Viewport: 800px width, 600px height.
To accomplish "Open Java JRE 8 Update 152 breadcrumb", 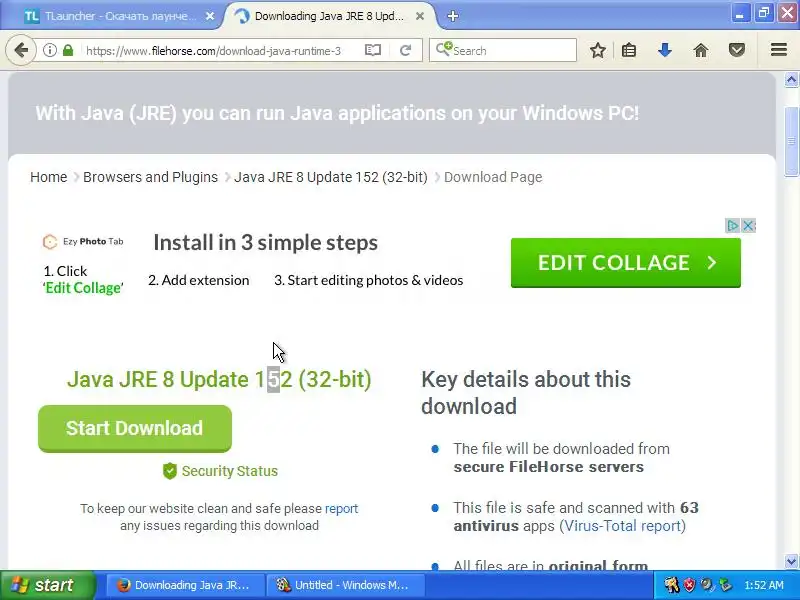I will point(331,177).
